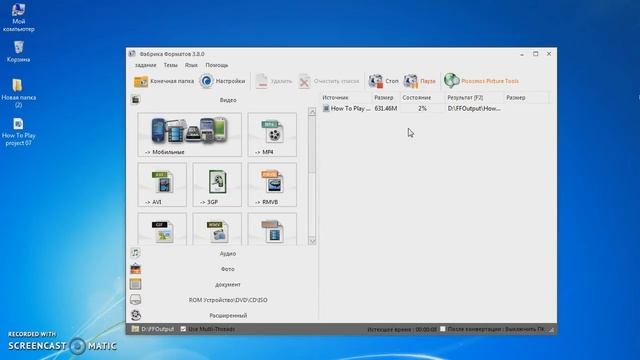Select the 3GP conversion tile

[x=217, y=185]
